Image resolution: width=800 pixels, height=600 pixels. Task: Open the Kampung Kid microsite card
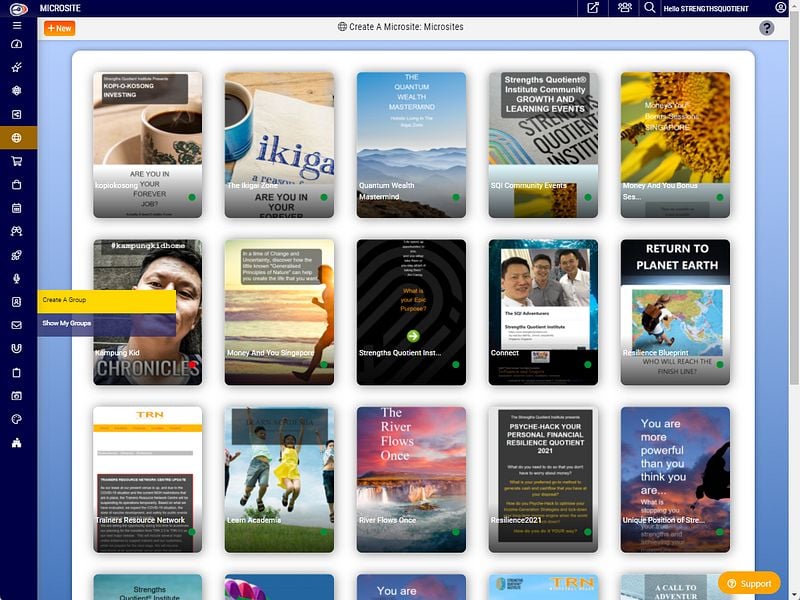[x=147, y=312]
